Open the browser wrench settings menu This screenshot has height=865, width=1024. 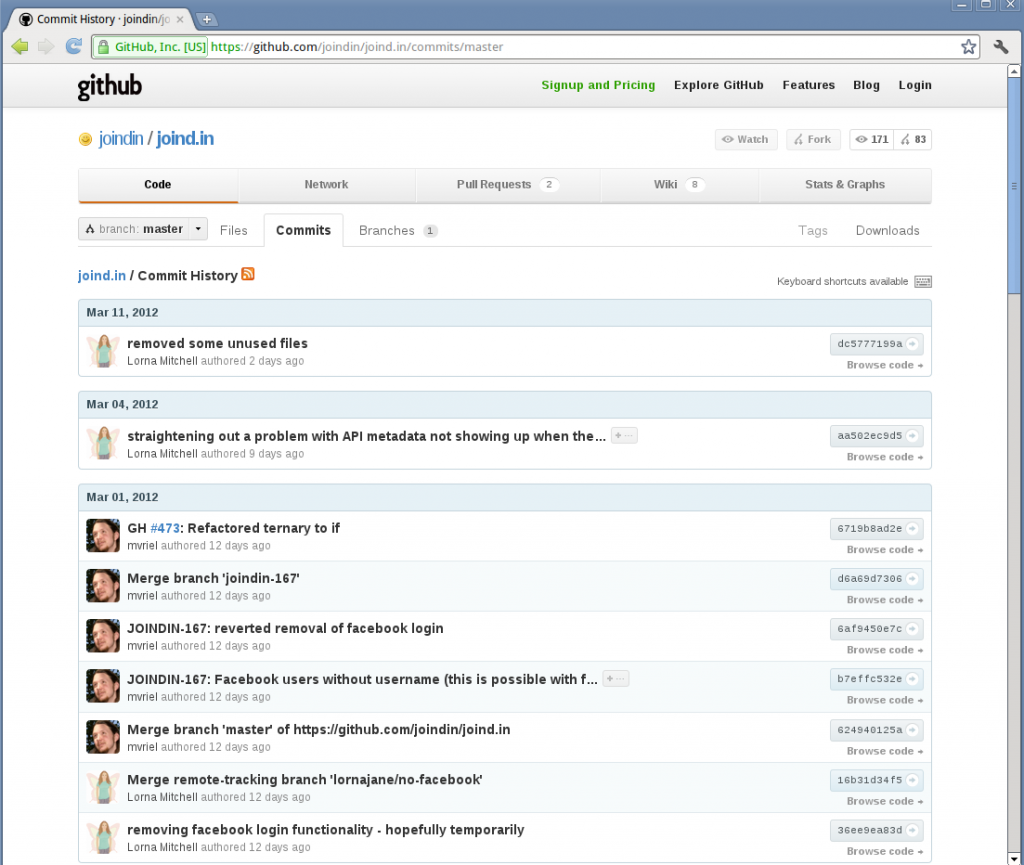pyautogui.click(x=1000, y=46)
